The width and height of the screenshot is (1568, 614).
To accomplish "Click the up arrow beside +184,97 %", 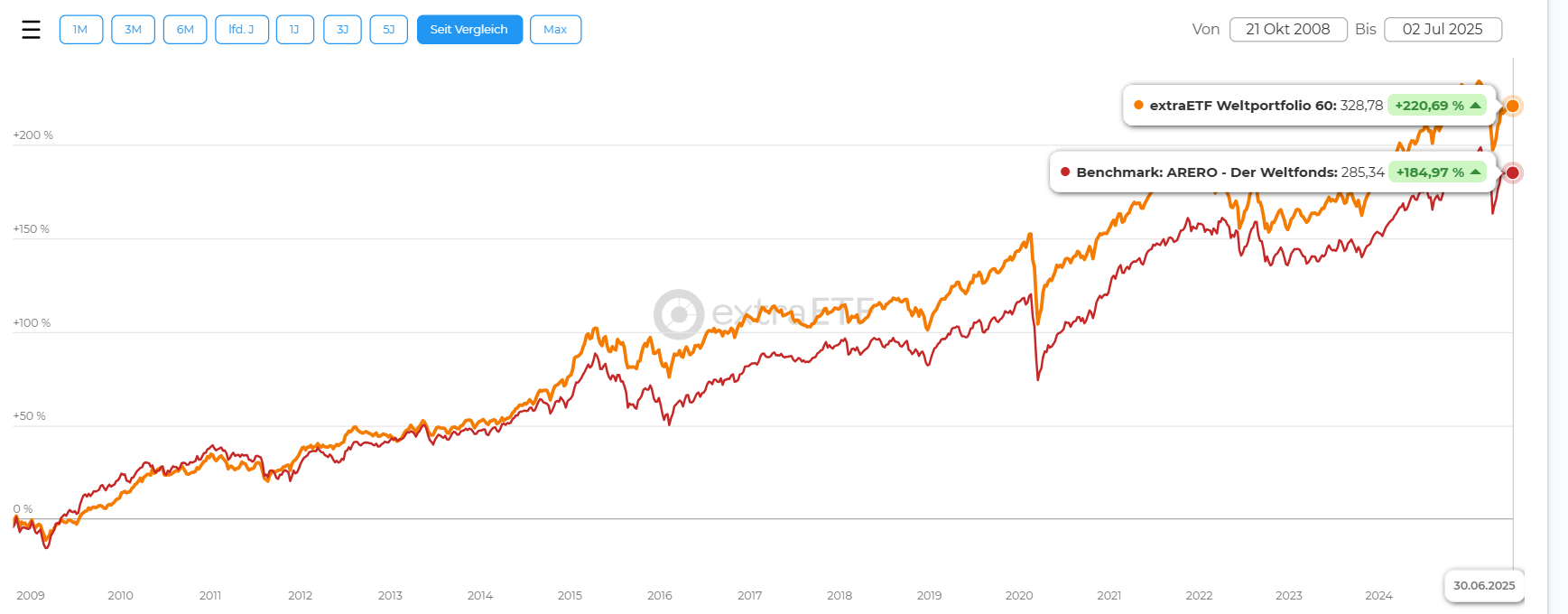I will click(1476, 172).
